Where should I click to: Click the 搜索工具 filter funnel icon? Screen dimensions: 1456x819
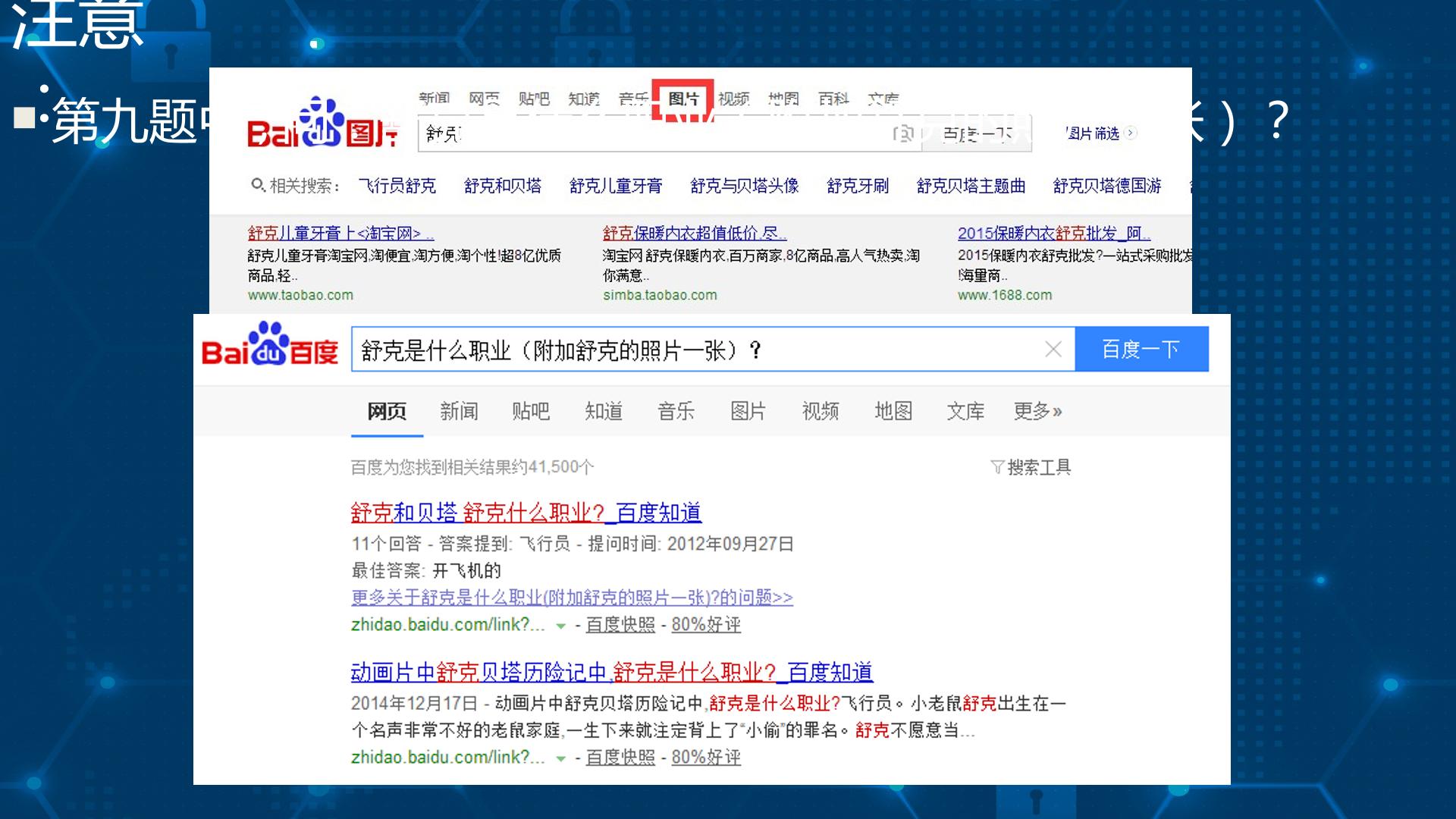[997, 467]
